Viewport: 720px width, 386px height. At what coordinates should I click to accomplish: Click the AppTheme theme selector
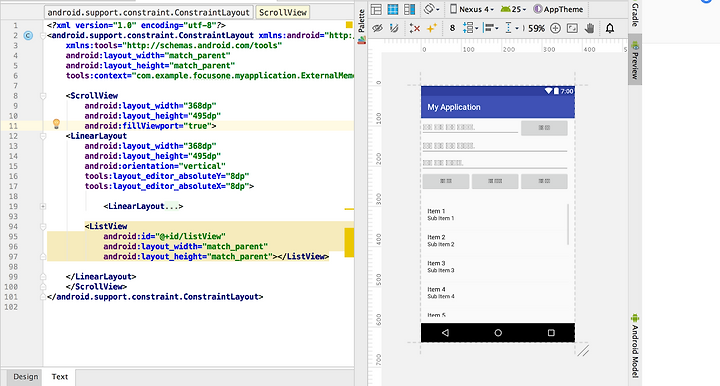pyautogui.click(x=558, y=9)
